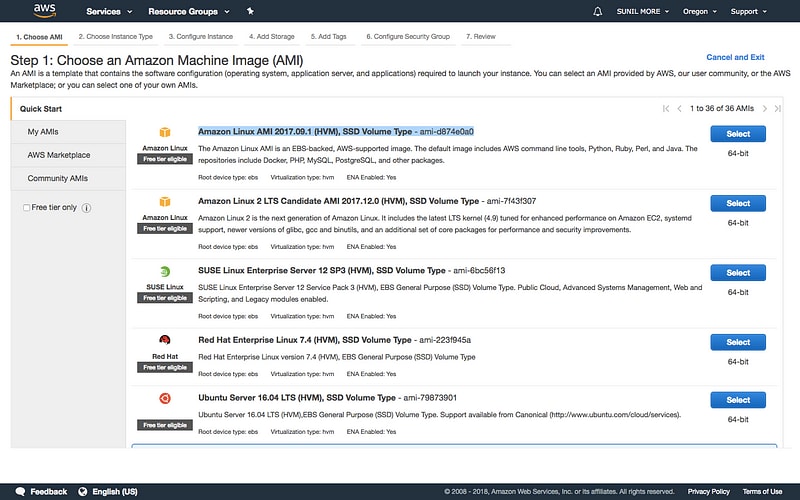This screenshot has height=500, width=800.
Task: Go to first page of AMIs
Action: pos(666,109)
